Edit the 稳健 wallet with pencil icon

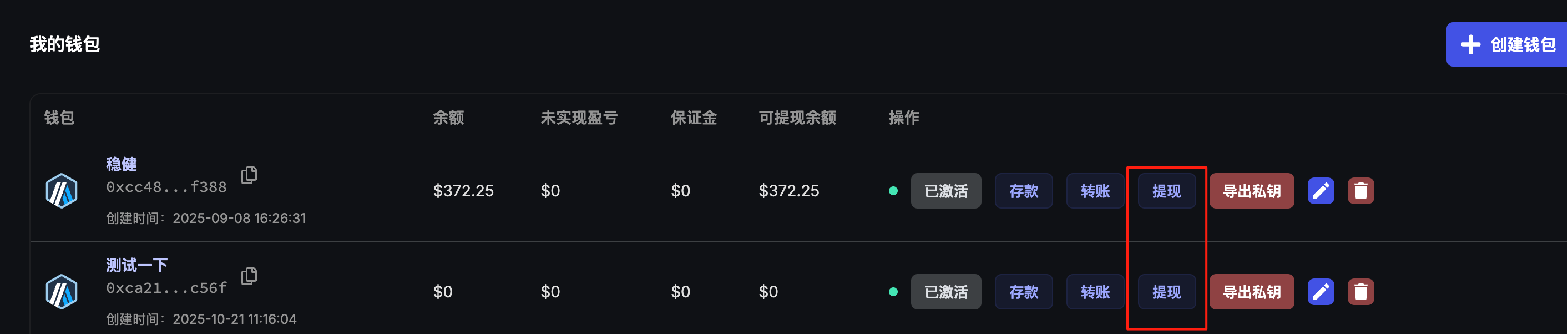pyautogui.click(x=1321, y=191)
